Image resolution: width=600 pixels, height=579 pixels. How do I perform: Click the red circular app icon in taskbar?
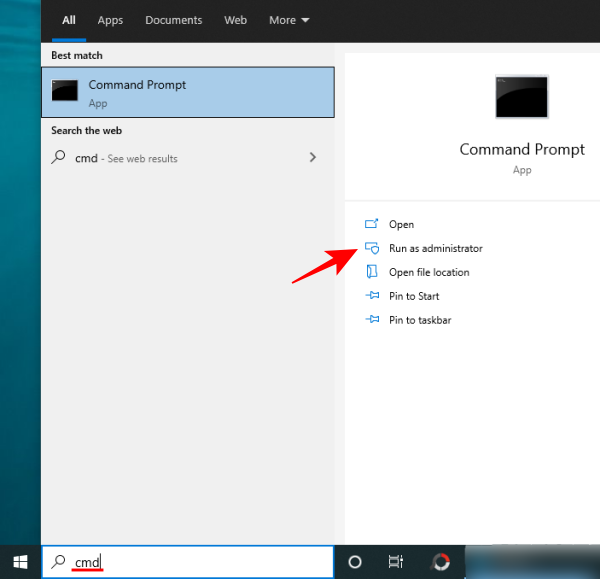(x=441, y=562)
